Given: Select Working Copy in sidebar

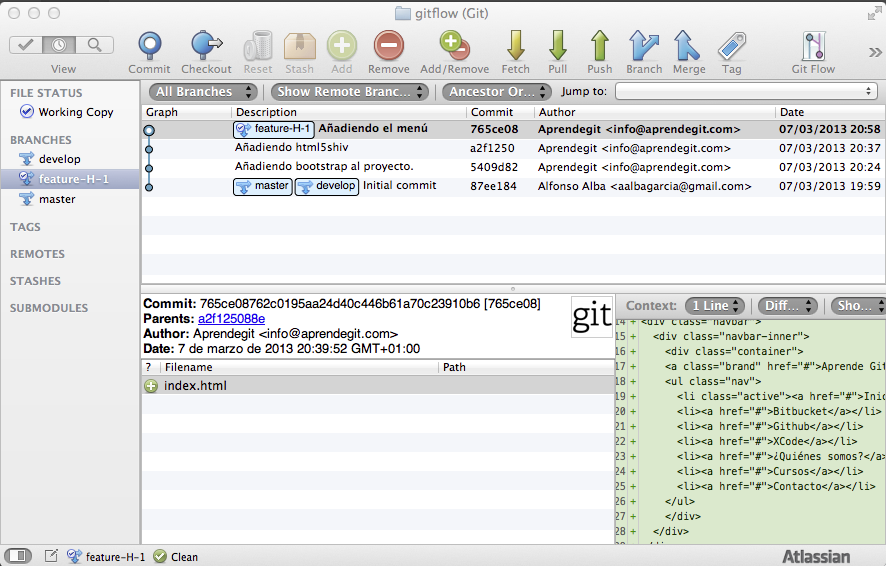Looking at the screenshot, I should point(75,112).
